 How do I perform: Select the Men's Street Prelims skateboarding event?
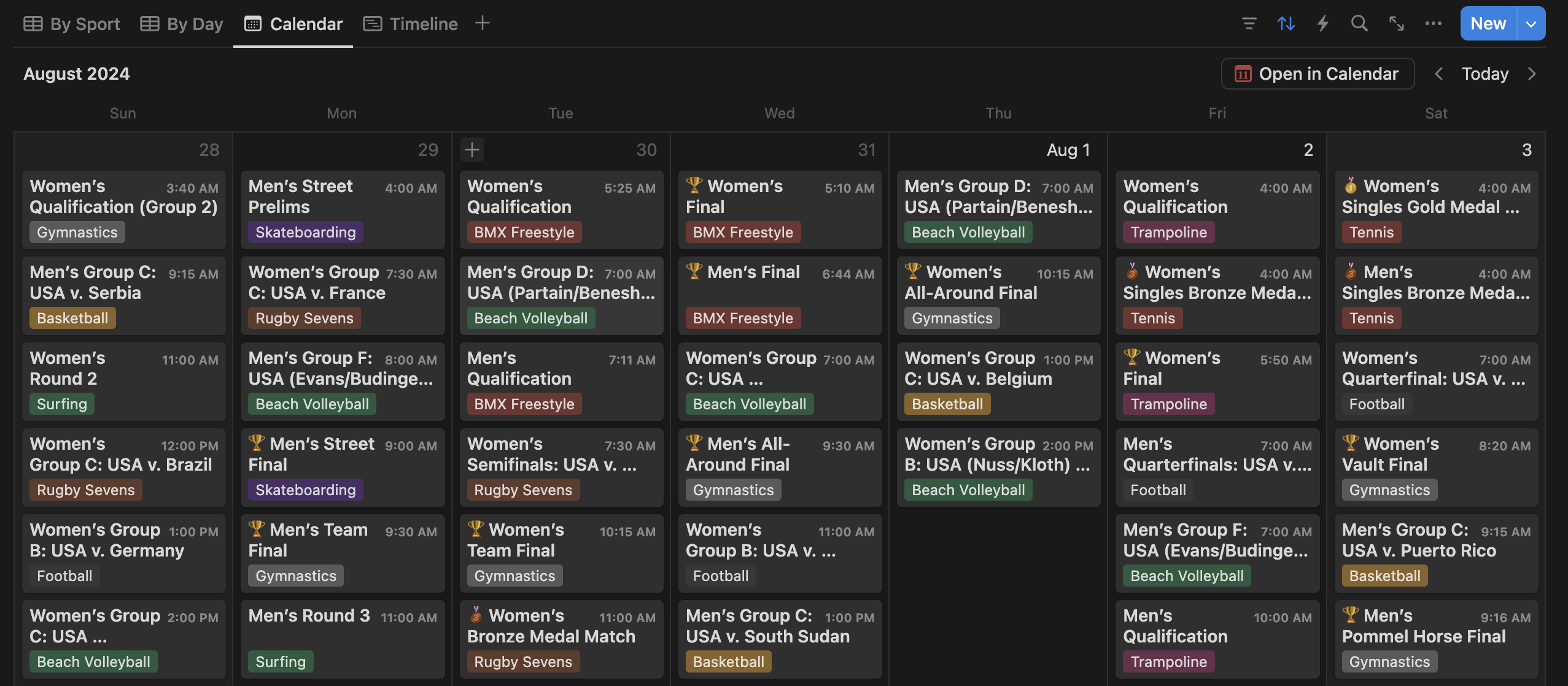click(342, 209)
